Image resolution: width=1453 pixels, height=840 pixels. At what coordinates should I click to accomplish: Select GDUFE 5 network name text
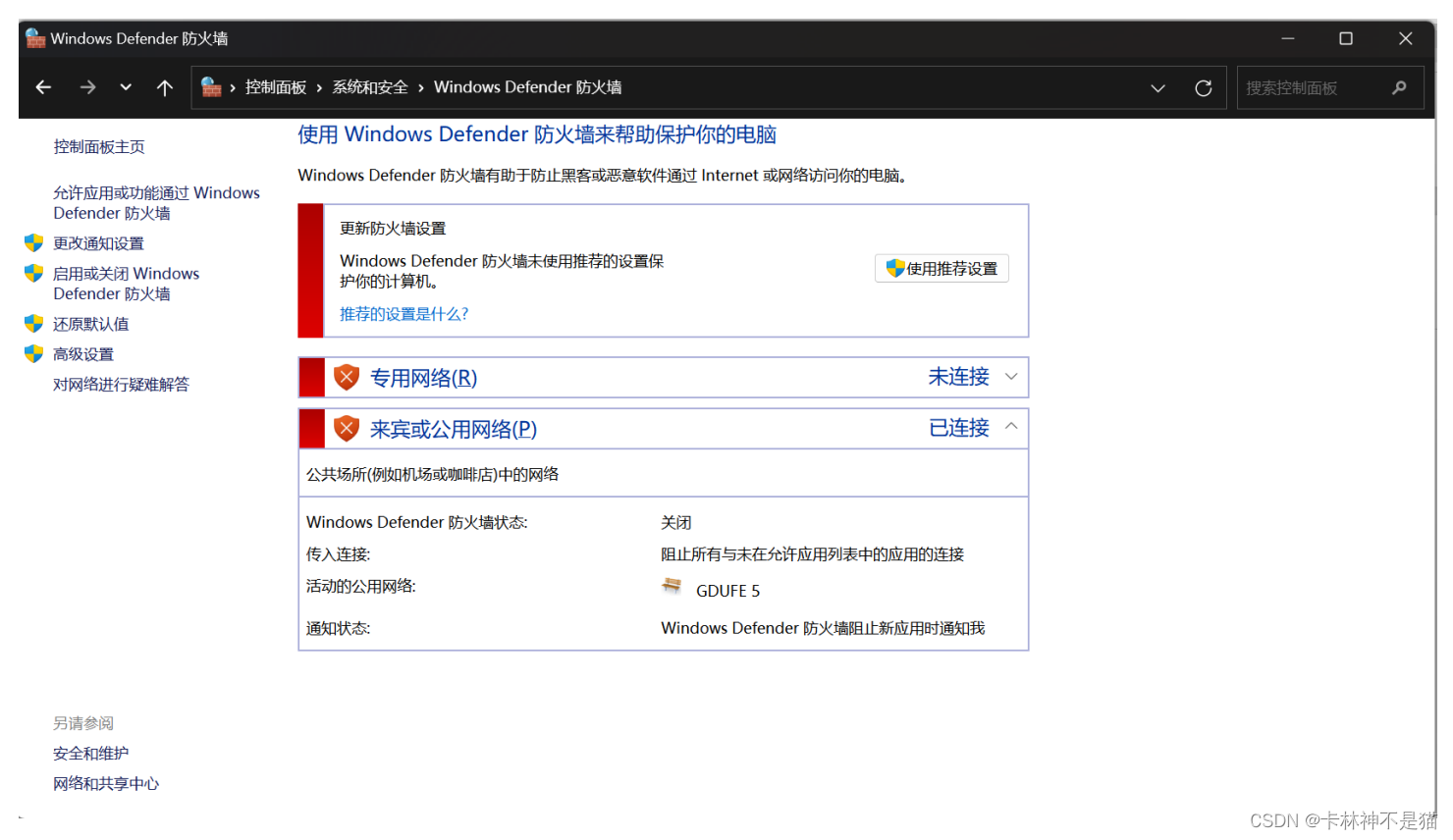pos(727,591)
